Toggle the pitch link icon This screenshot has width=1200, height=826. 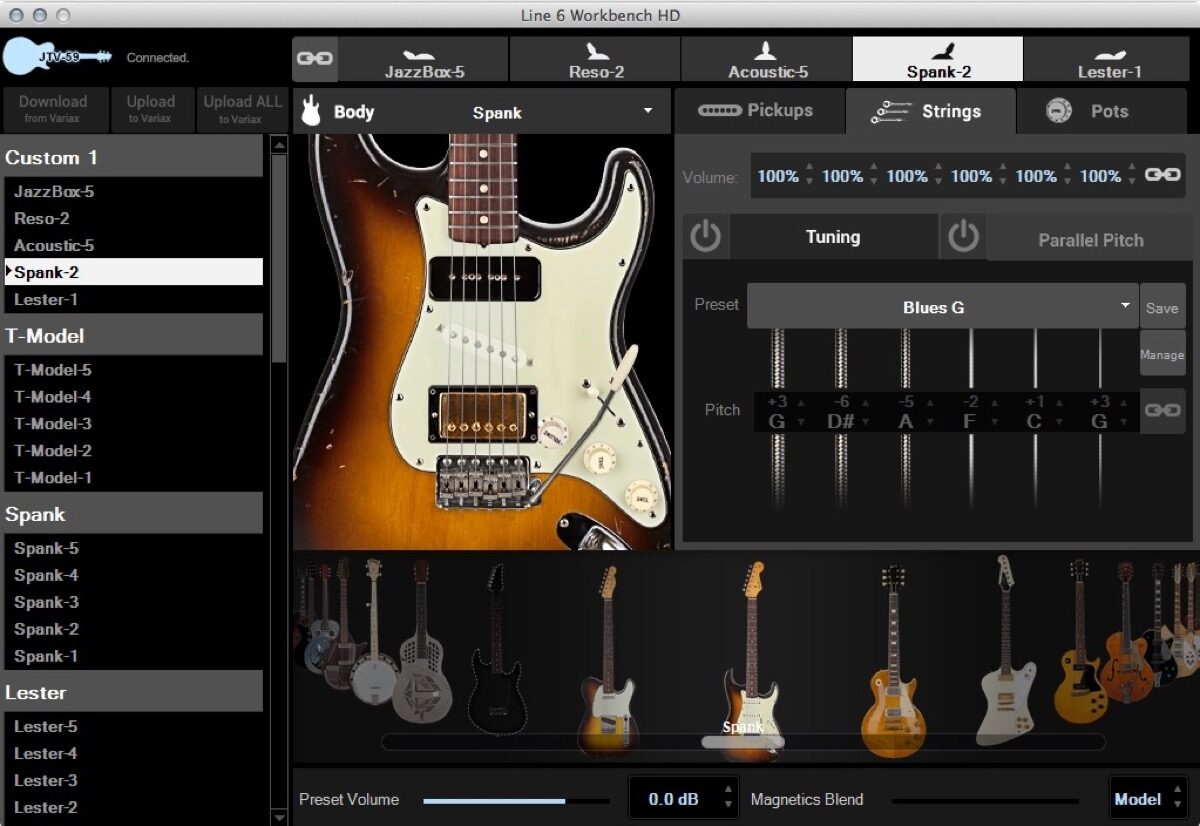tap(1162, 411)
